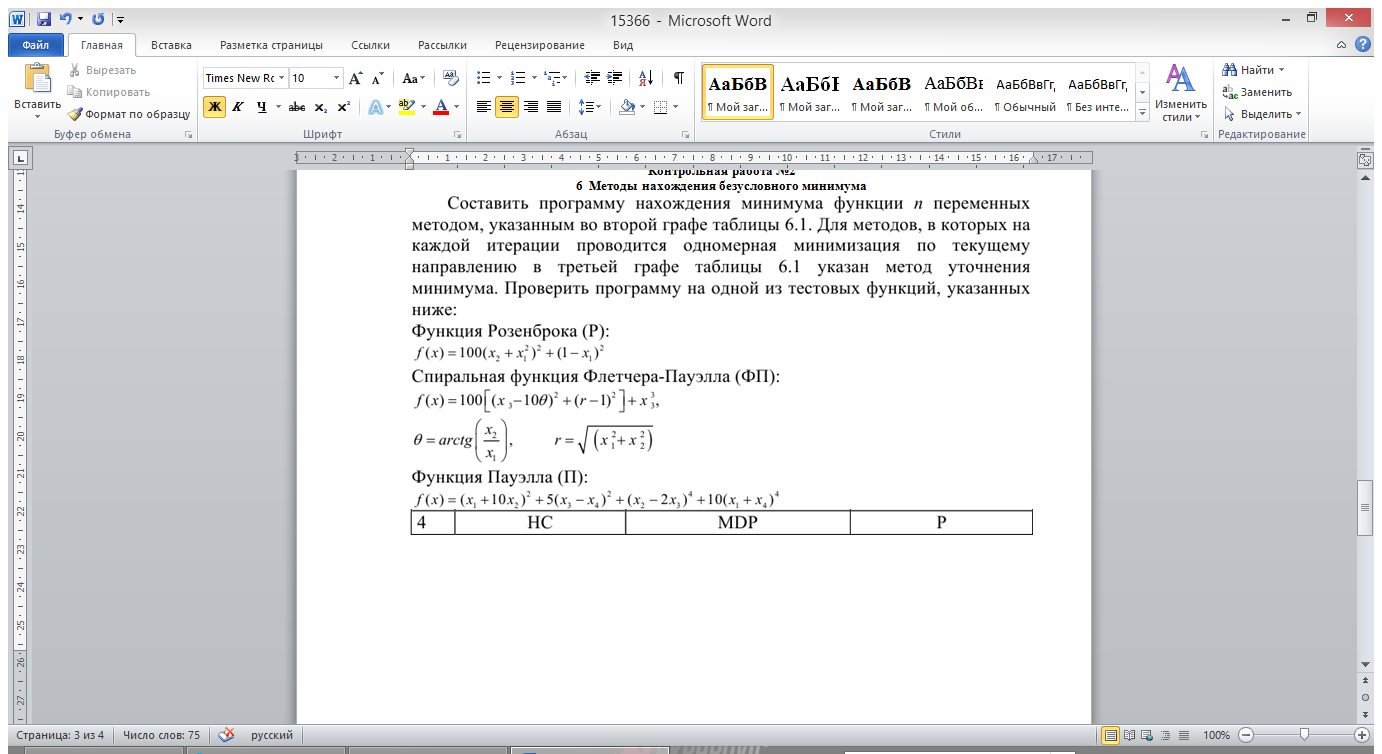Screen dimensions: 1382x754
Task: Toggle center alignment
Action: point(507,107)
